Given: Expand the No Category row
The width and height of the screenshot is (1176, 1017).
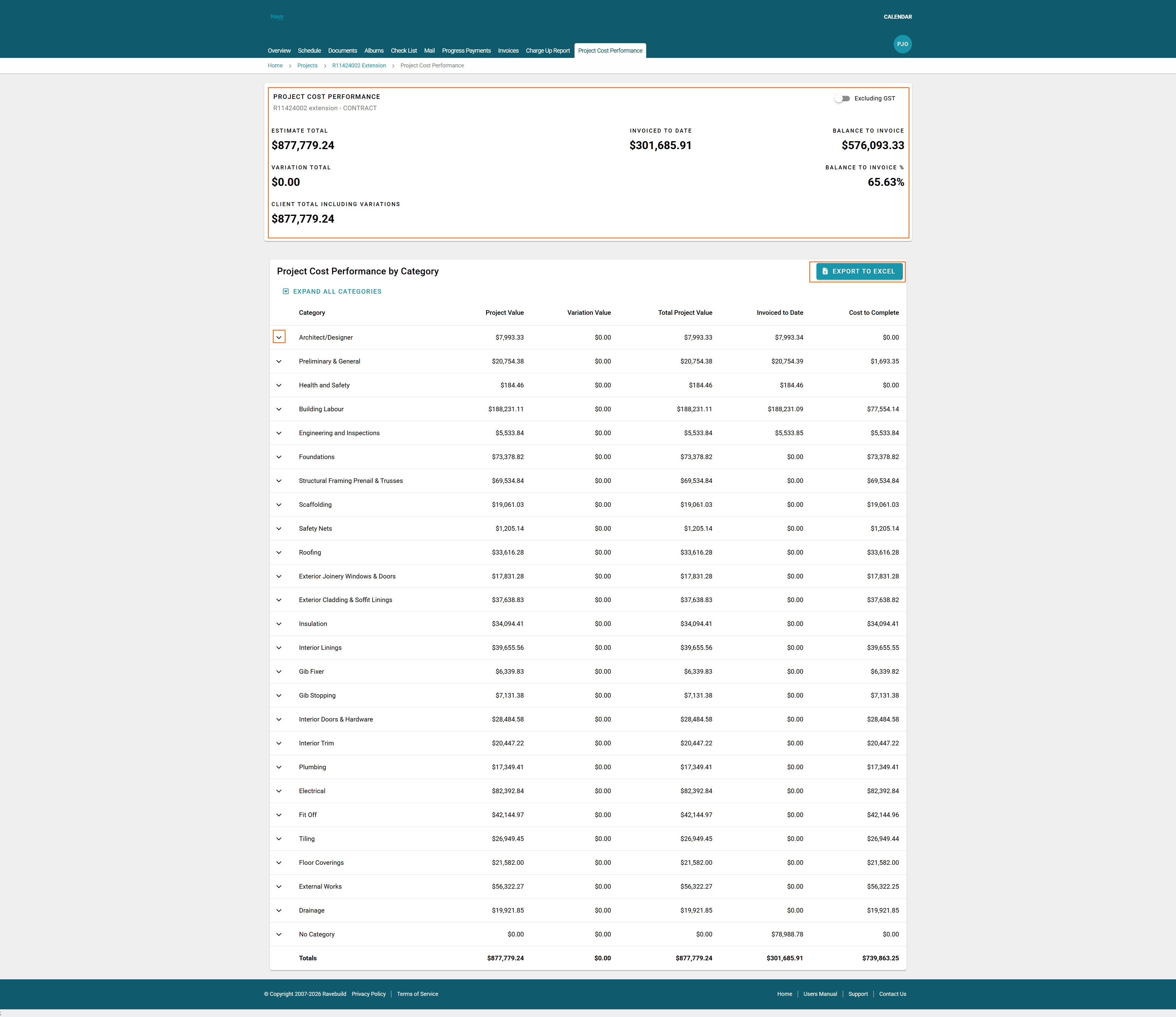Looking at the screenshot, I should [x=279, y=934].
